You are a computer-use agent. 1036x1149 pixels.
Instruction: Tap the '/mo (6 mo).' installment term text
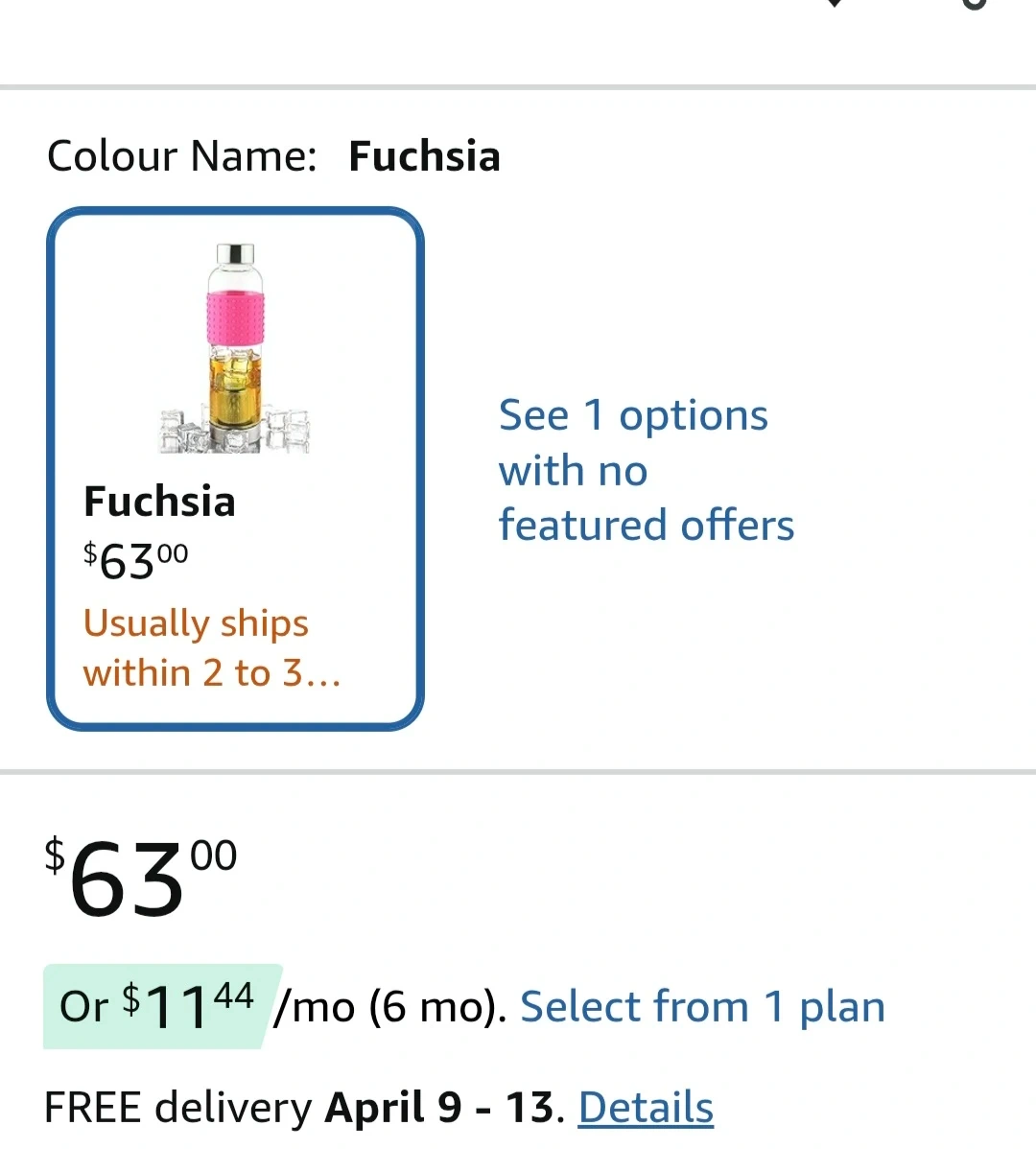[x=389, y=1006]
